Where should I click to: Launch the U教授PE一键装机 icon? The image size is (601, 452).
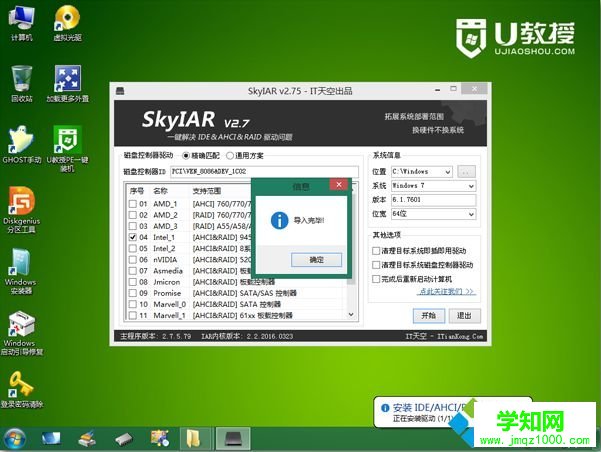coord(67,149)
